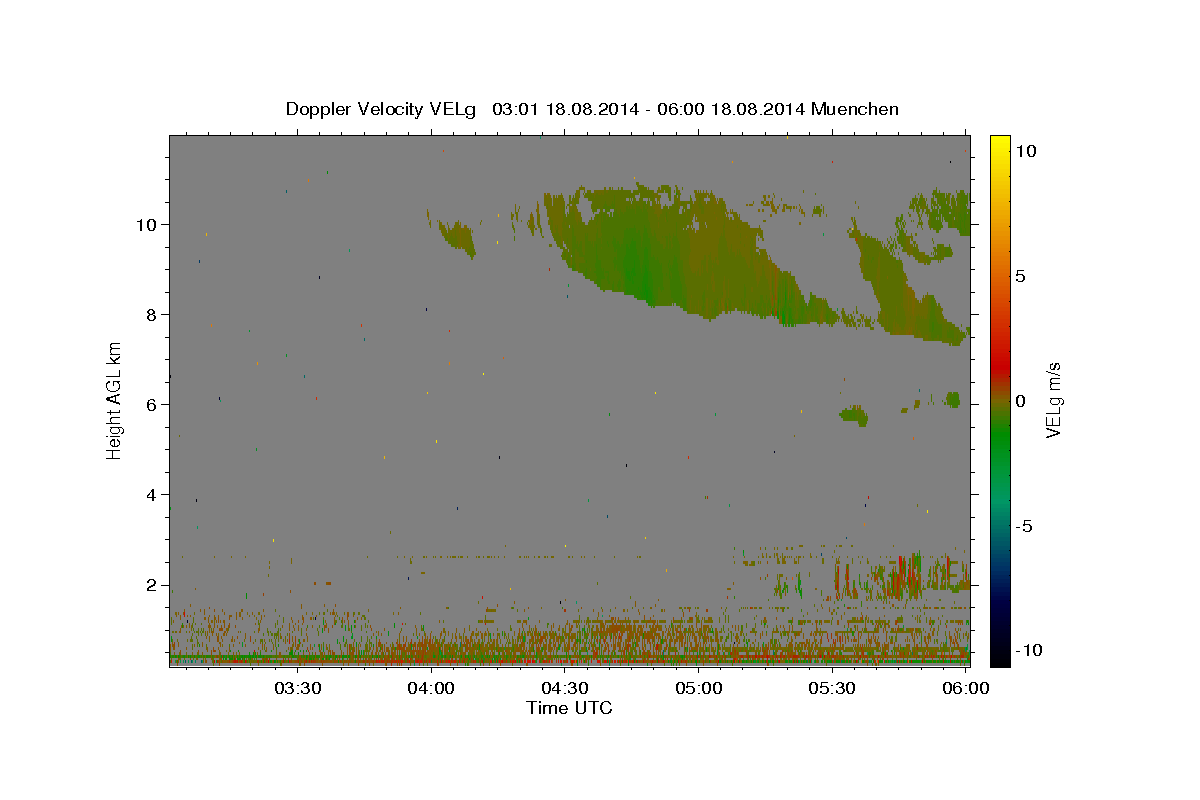
Task: Click the 'VELg m/s' colorbar label
Action: [x=1054, y=400]
